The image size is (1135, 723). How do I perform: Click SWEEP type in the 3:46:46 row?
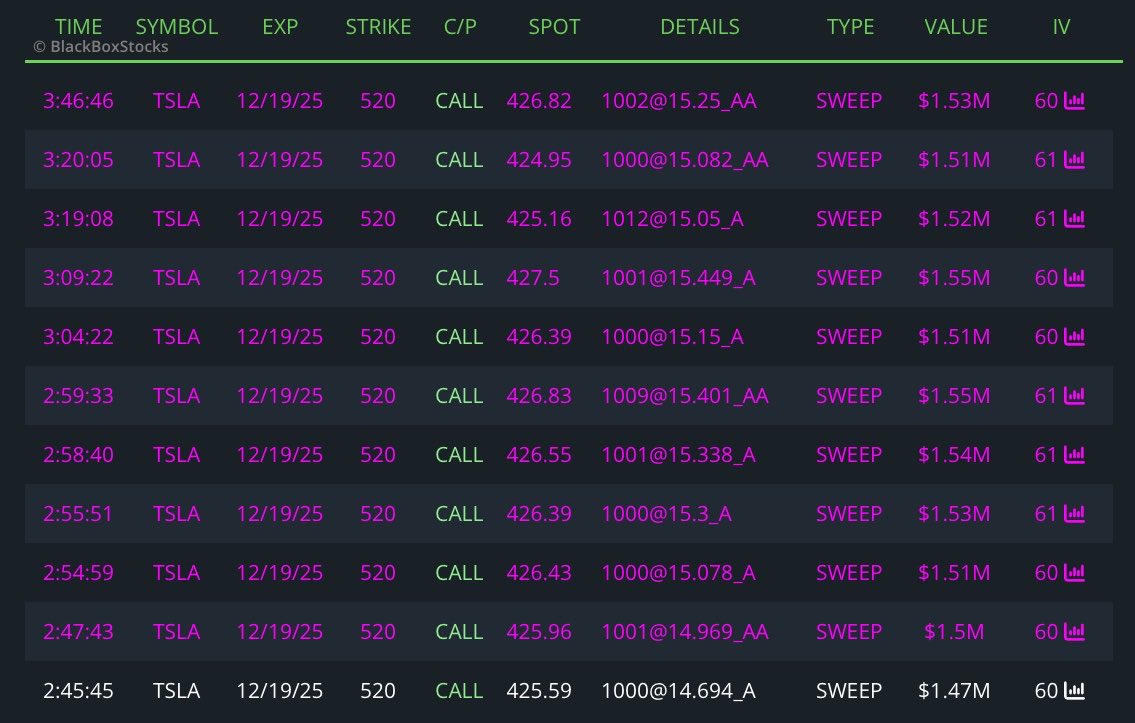[x=849, y=101]
